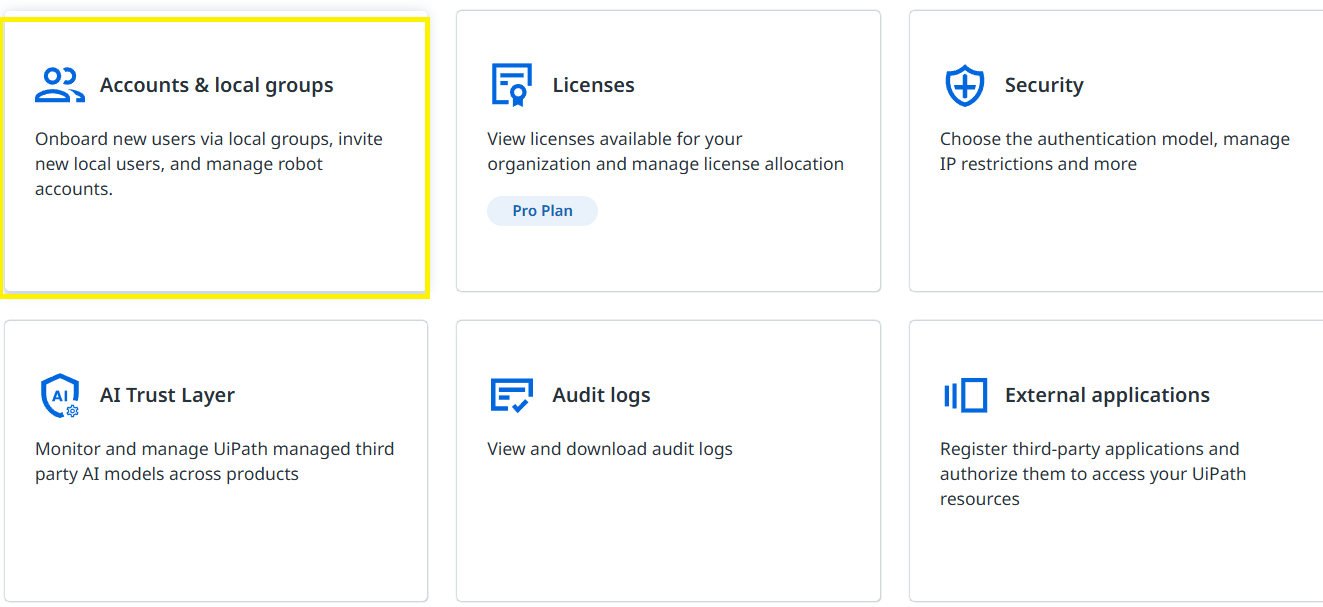Click the Pro Plan badge

pyautogui.click(x=542, y=211)
